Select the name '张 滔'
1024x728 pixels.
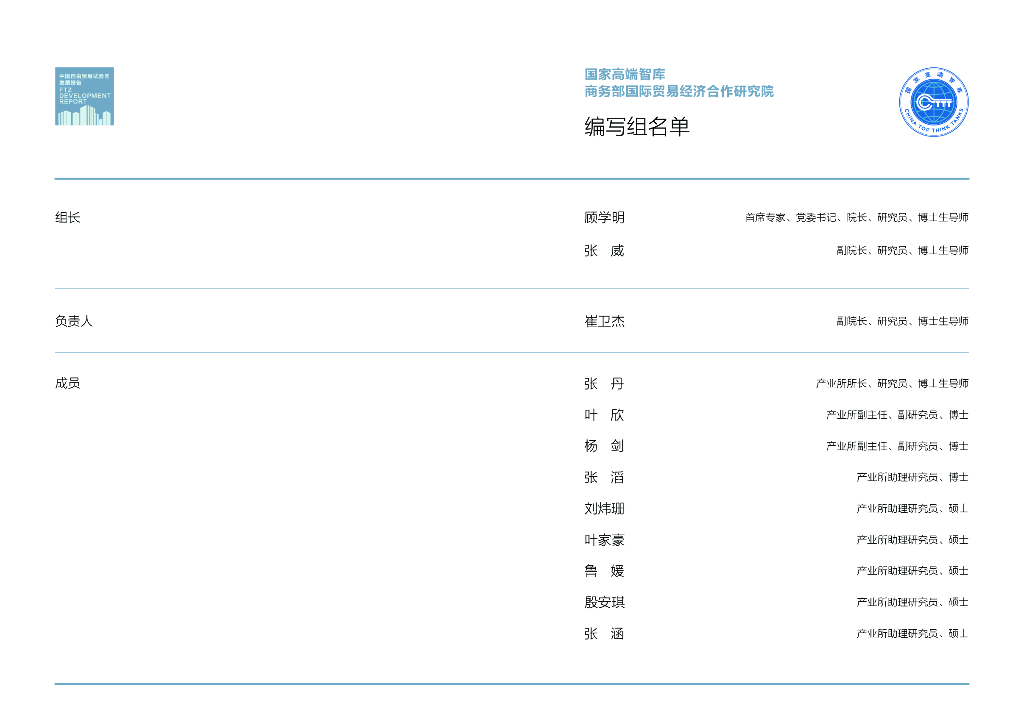pyautogui.click(x=604, y=478)
